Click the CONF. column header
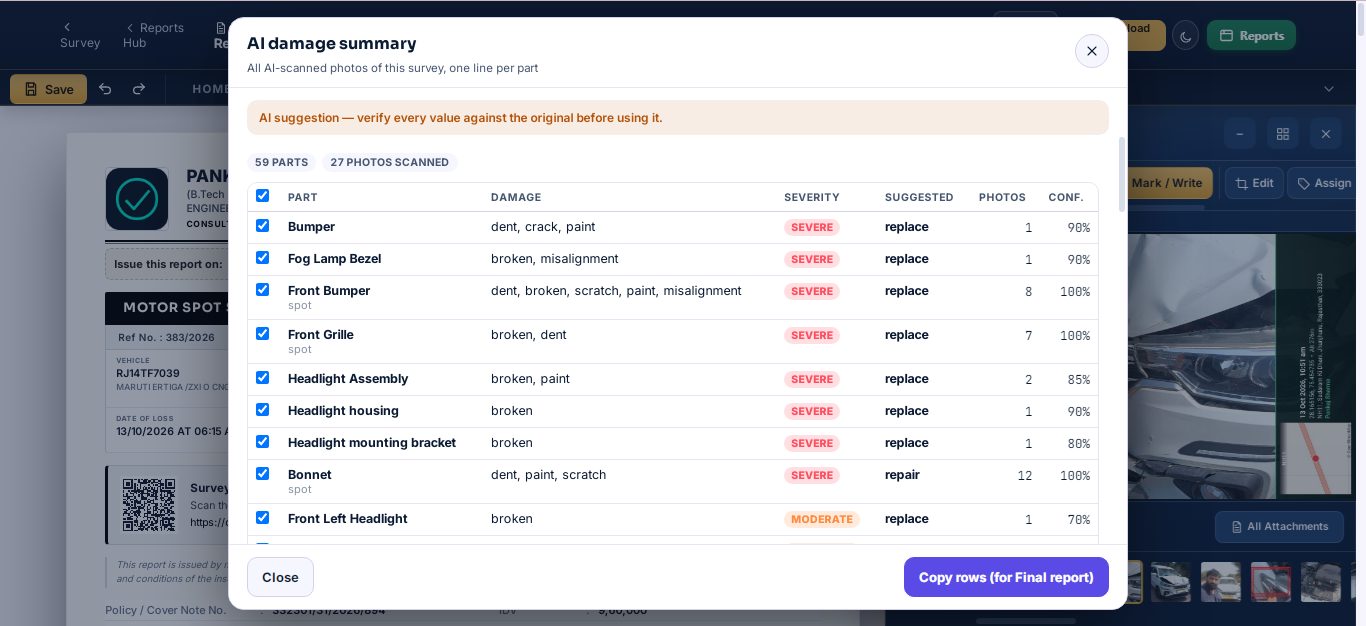Viewport: 1366px width, 626px height. (1066, 198)
